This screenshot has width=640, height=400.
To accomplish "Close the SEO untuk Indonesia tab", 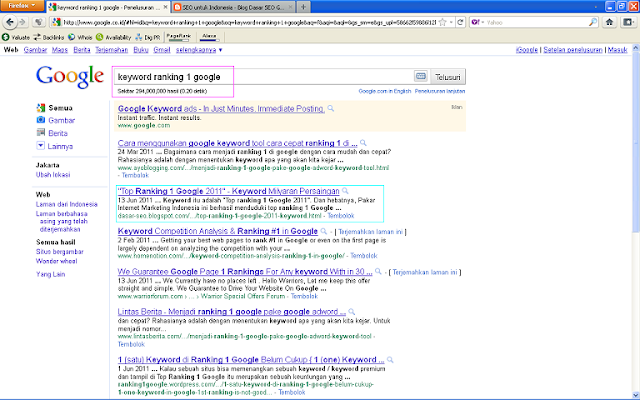I will tap(290, 7).
